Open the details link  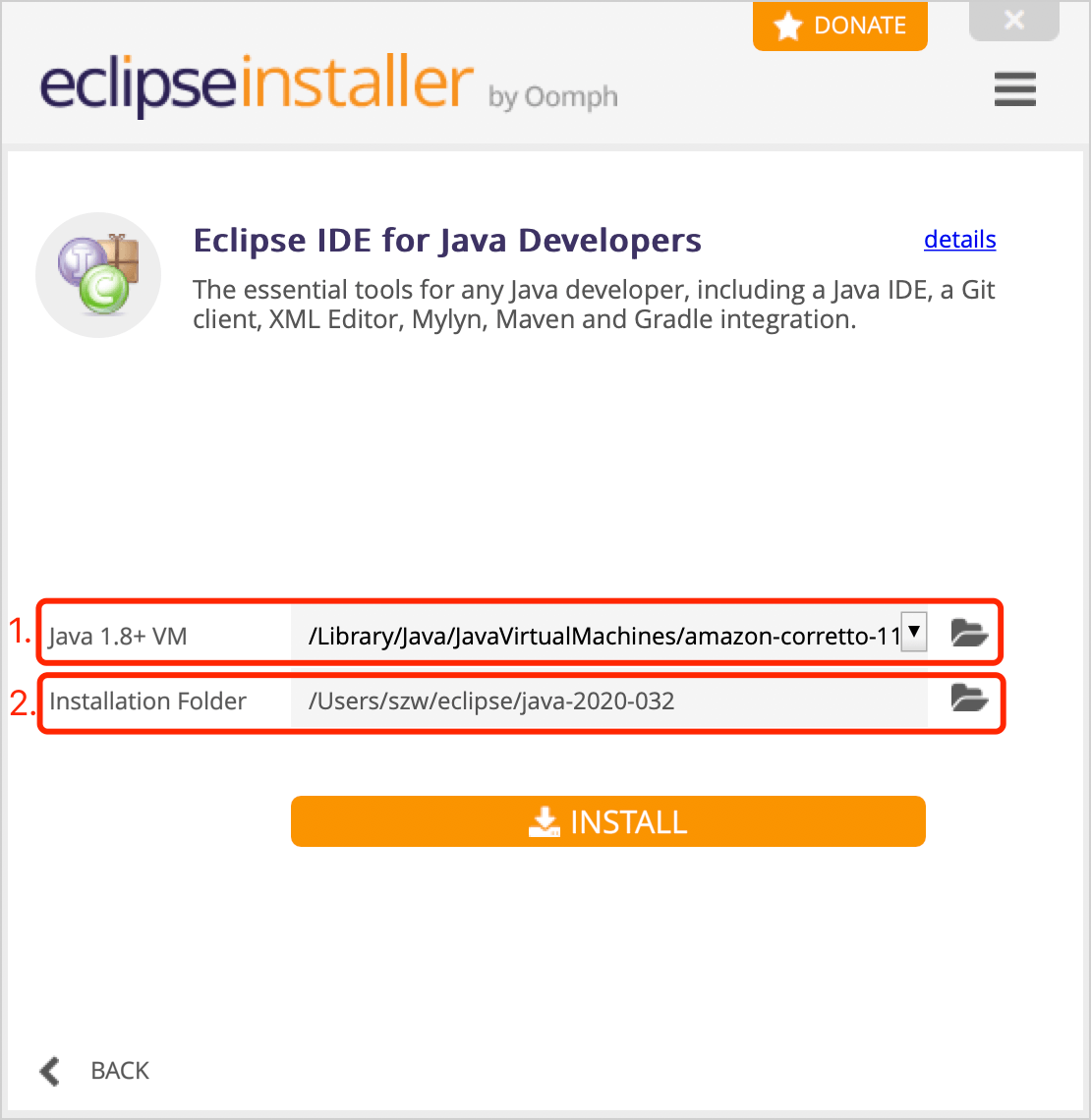(x=959, y=240)
